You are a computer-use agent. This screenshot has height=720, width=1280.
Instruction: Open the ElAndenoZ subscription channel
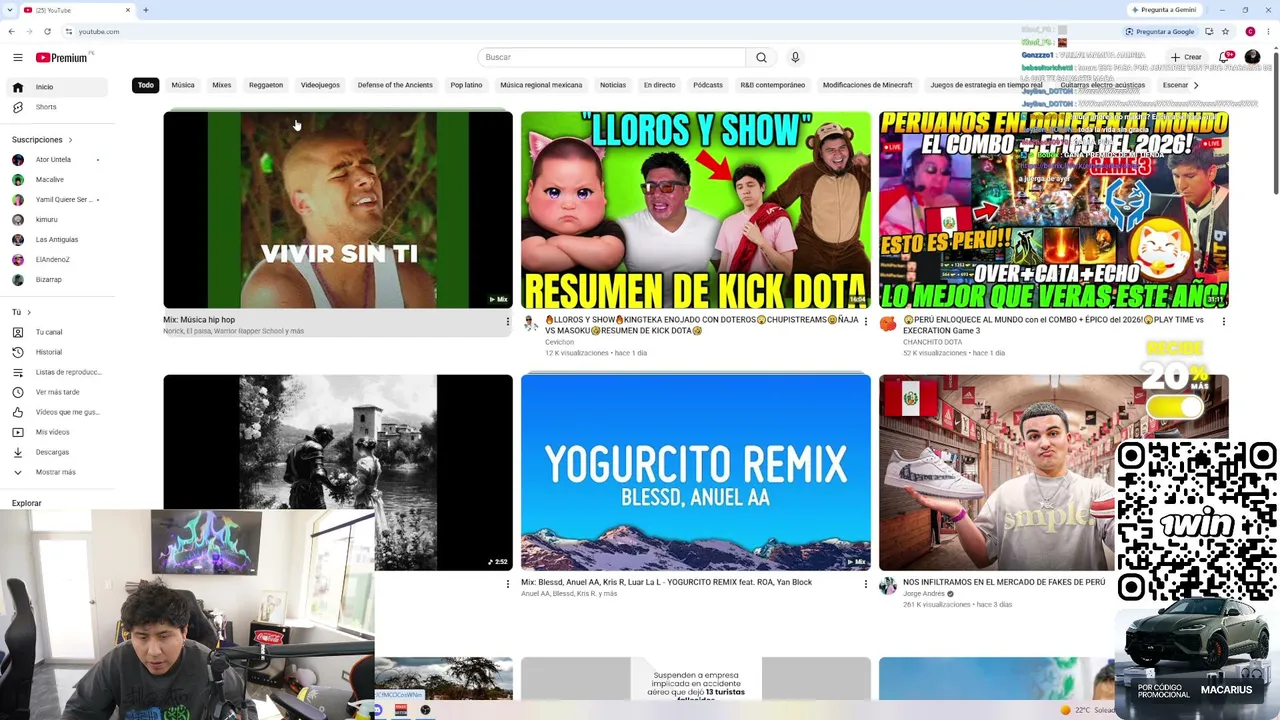coord(58,260)
